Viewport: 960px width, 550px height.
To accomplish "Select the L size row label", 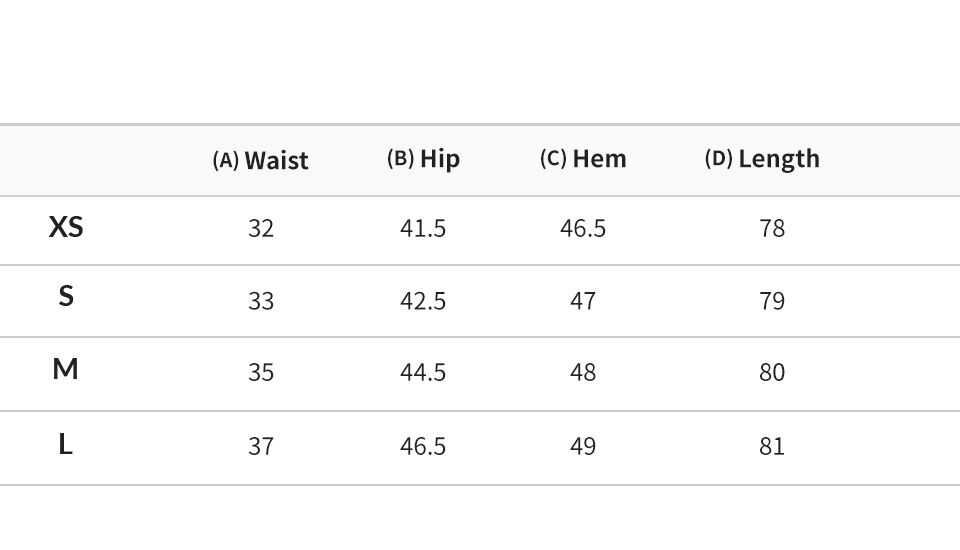I will click(66, 444).
